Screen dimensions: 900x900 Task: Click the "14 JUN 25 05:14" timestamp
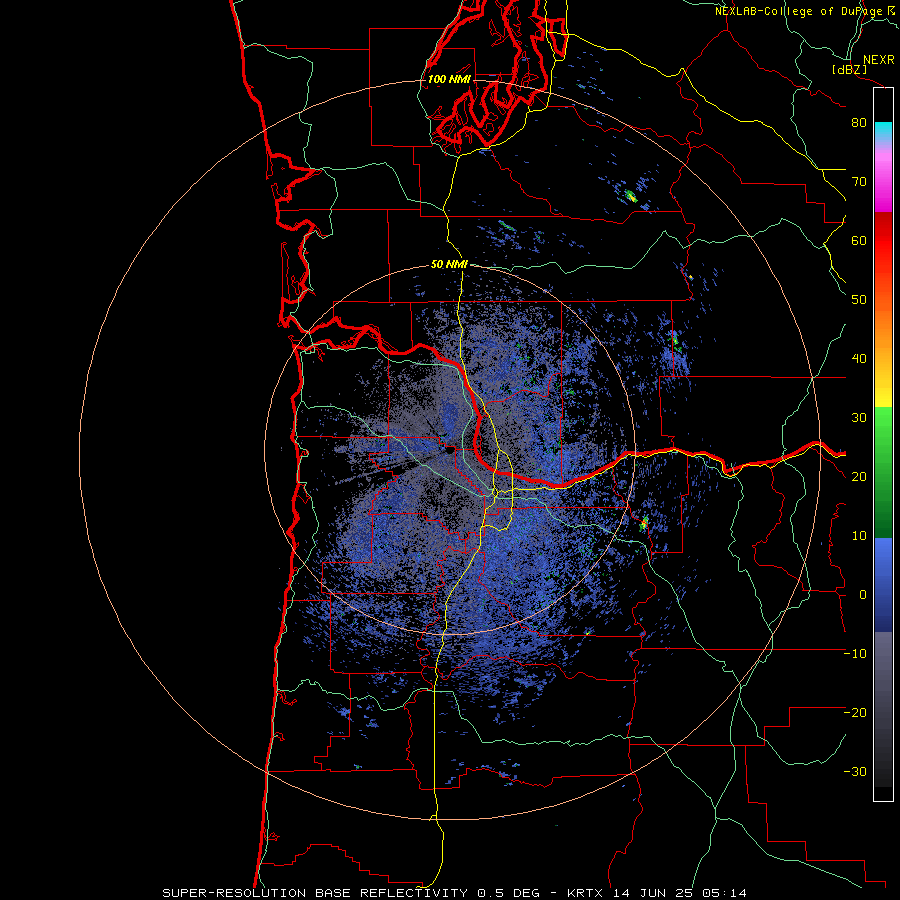tap(680, 893)
